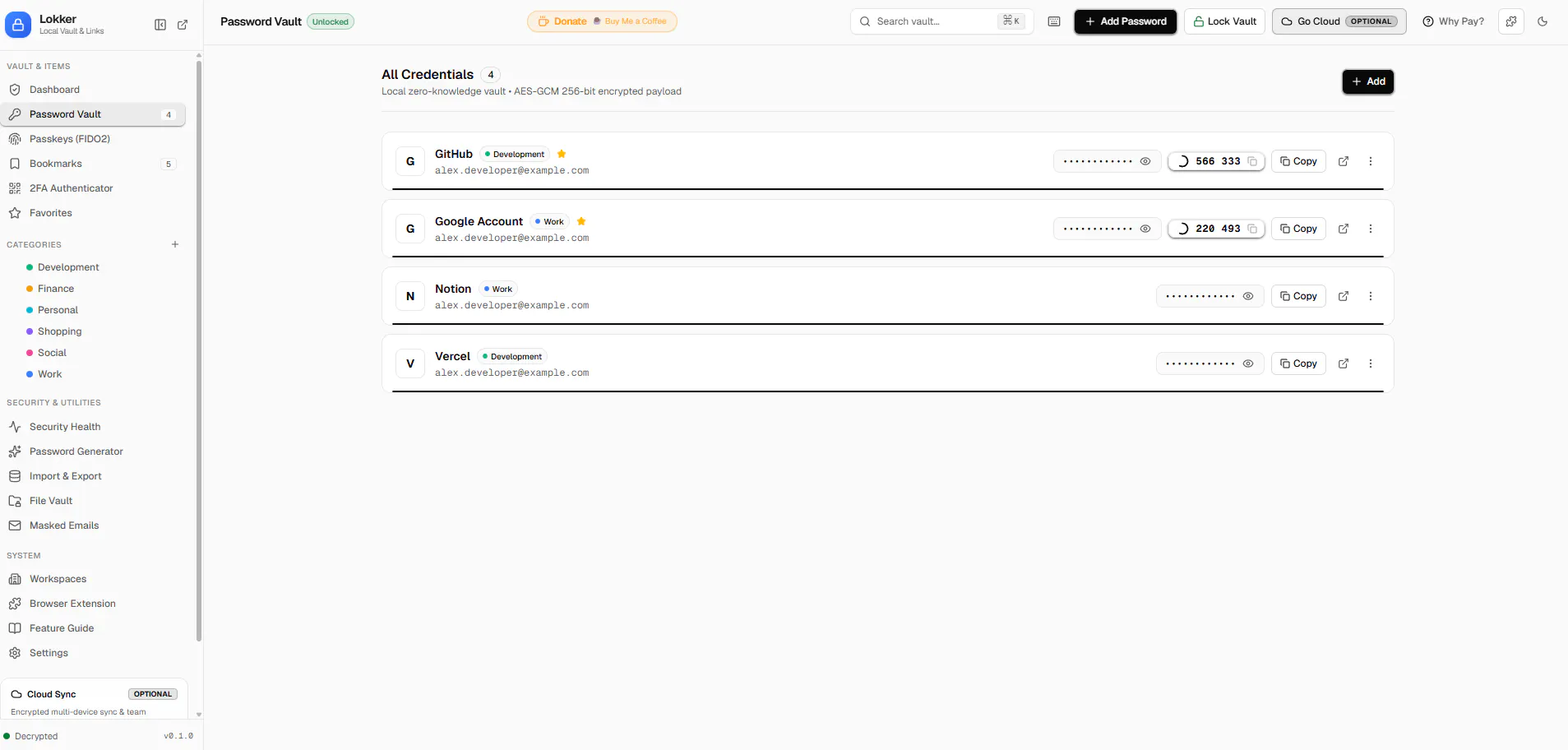Click the Cloud Sync card
Screen dimensions: 1568x750
[x=95, y=700]
